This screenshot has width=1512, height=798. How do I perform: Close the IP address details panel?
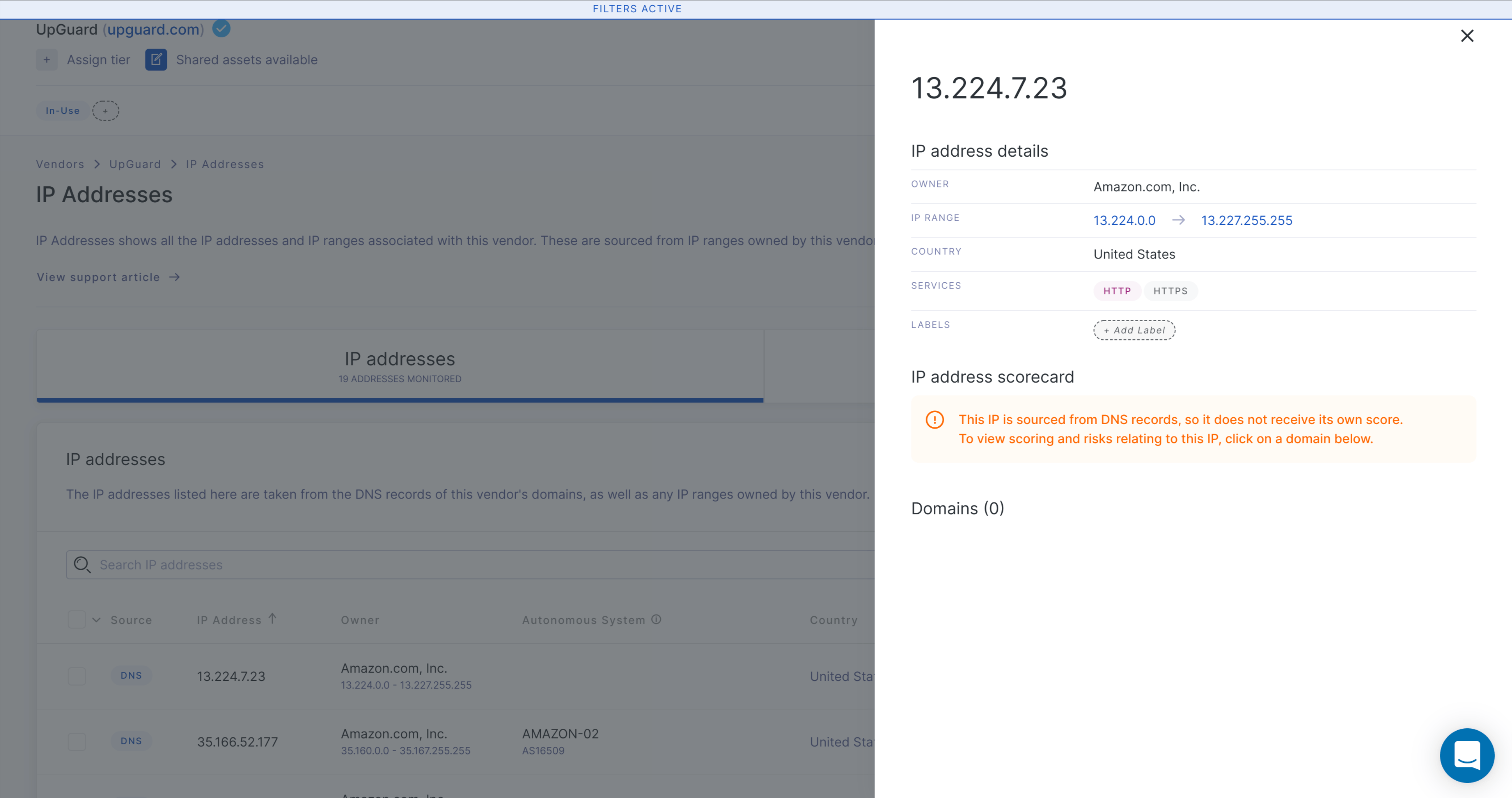tap(1467, 36)
